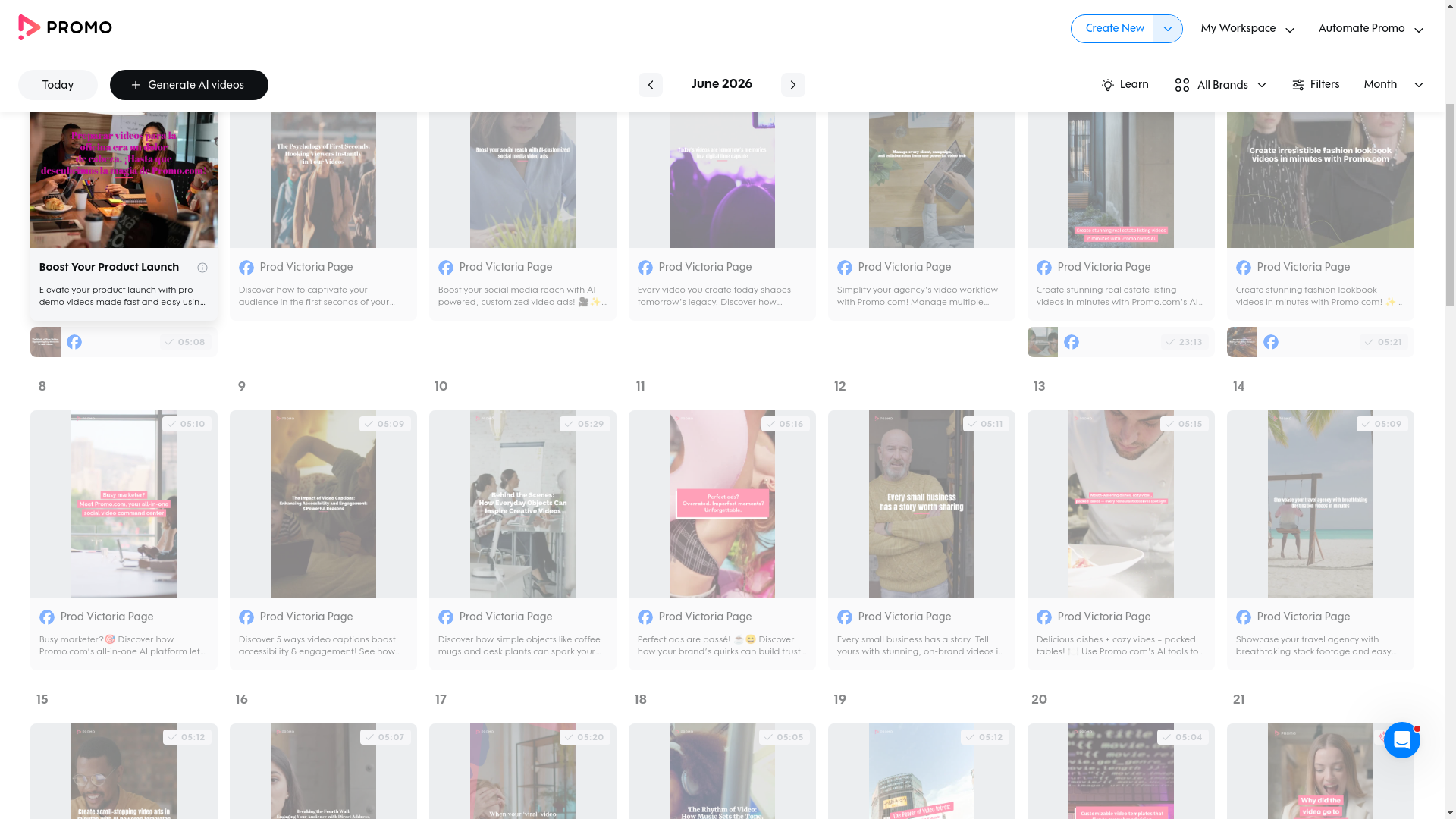Image resolution: width=1456 pixels, height=819 pixels.
Task: Open the chef dishes video thumbnail
Action: [x=1121, y=504]
